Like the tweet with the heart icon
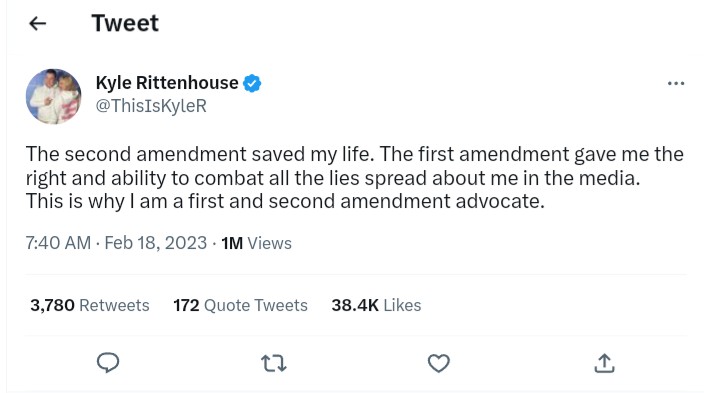 (x=439, y=363)
